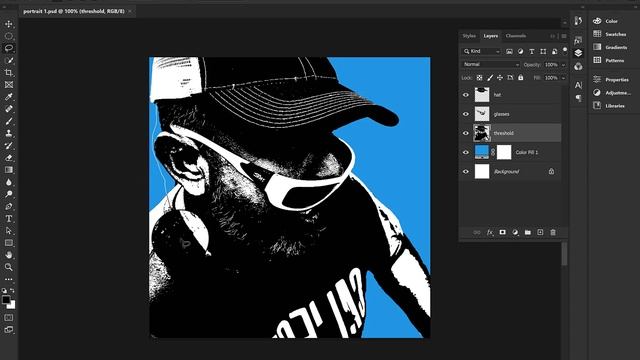This screenshot has width=640, height=360.
Task: Select the Zoom tool
Action: (9, 267)
